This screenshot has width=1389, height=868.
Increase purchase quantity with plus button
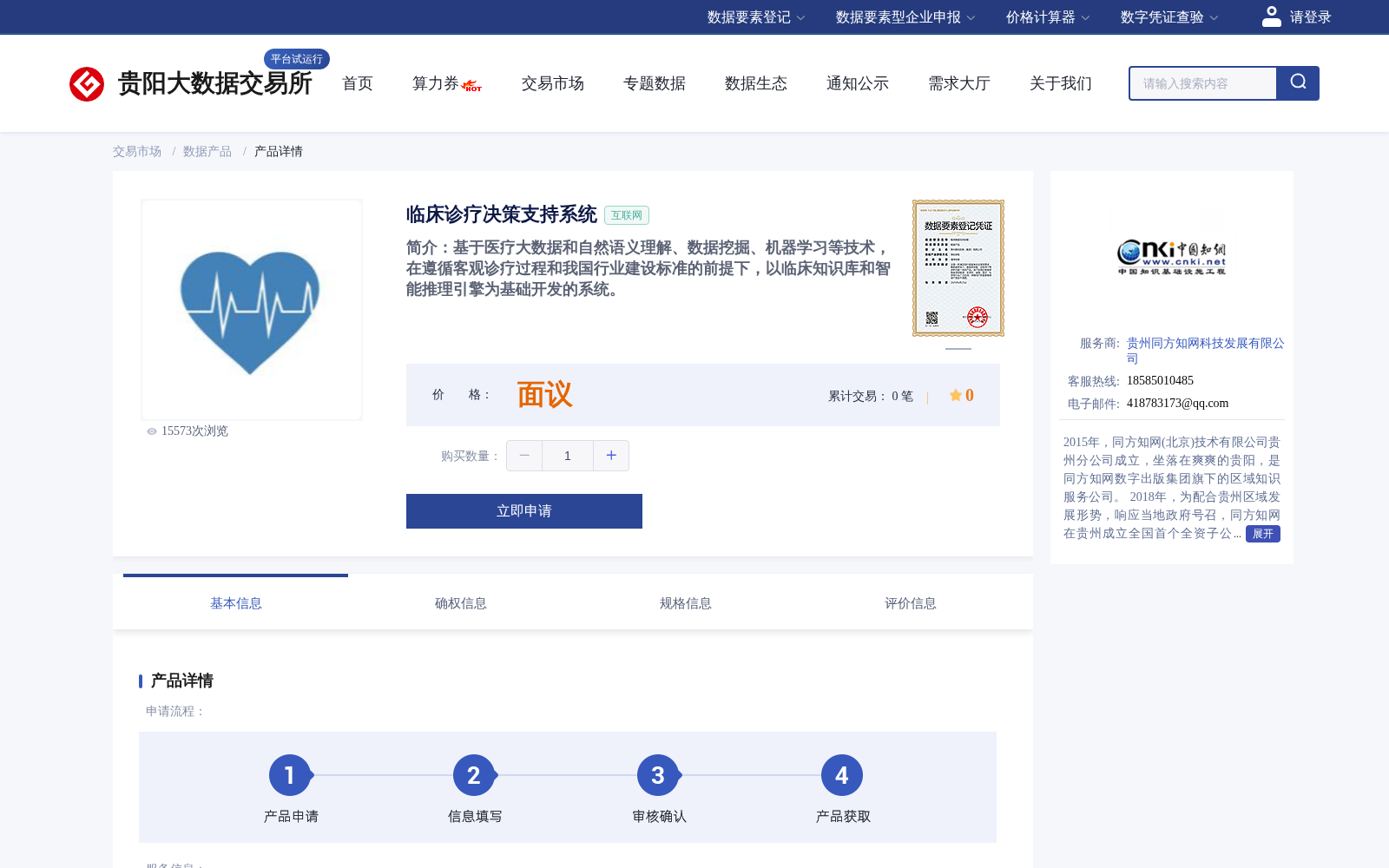click(x=611, y=456)
